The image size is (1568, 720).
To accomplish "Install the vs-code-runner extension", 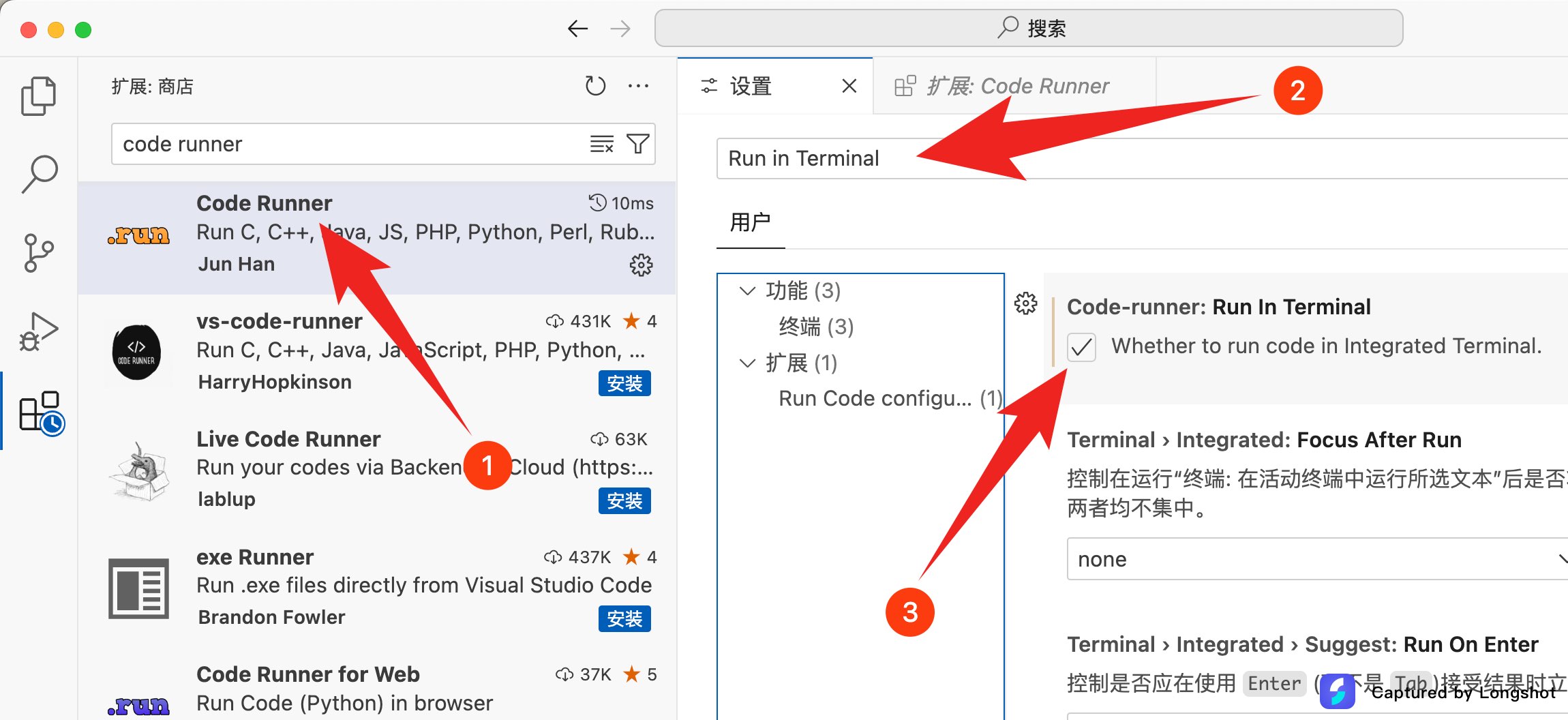I will click(624, 383).
